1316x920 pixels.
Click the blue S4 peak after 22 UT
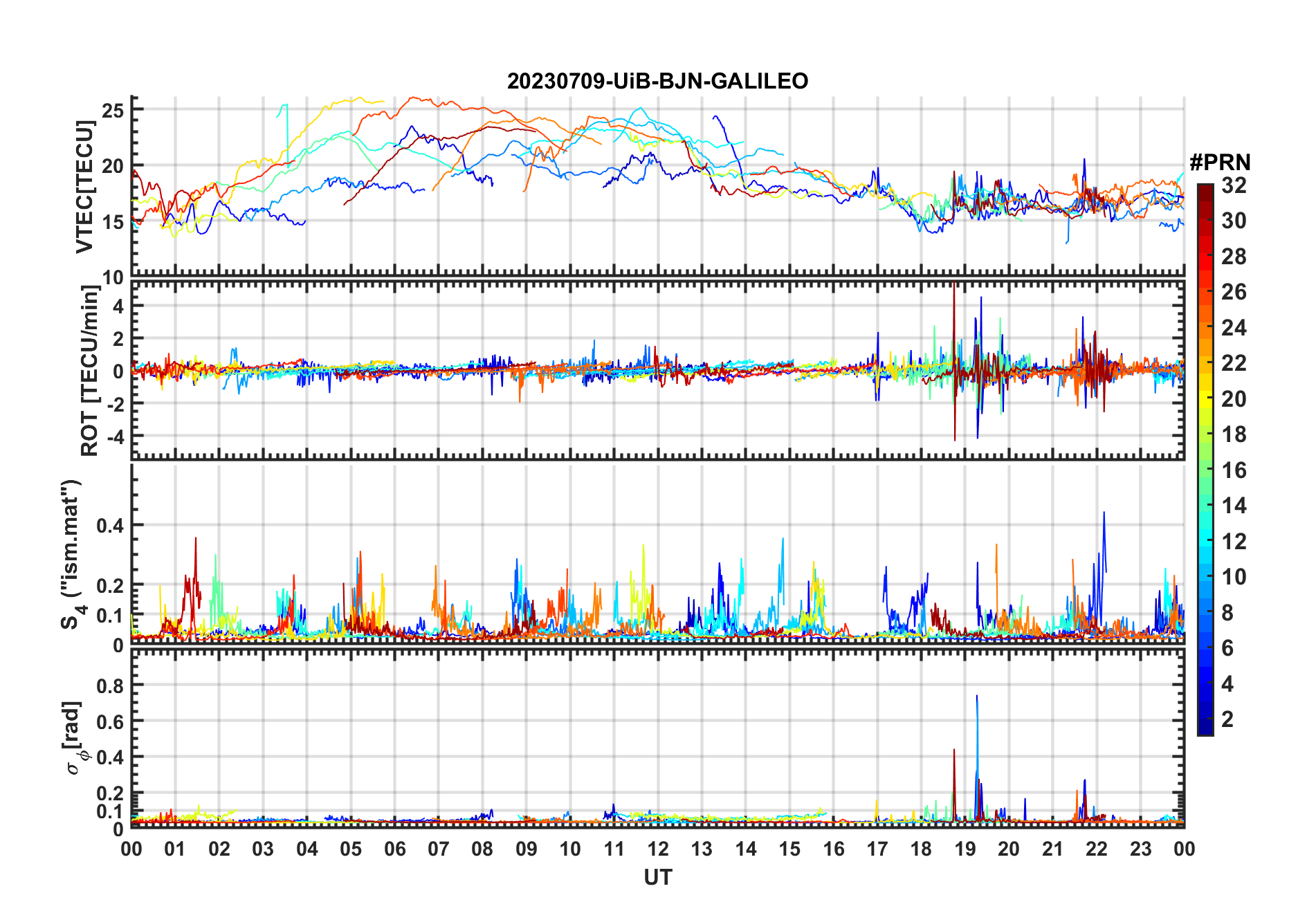pos(1104,543)
